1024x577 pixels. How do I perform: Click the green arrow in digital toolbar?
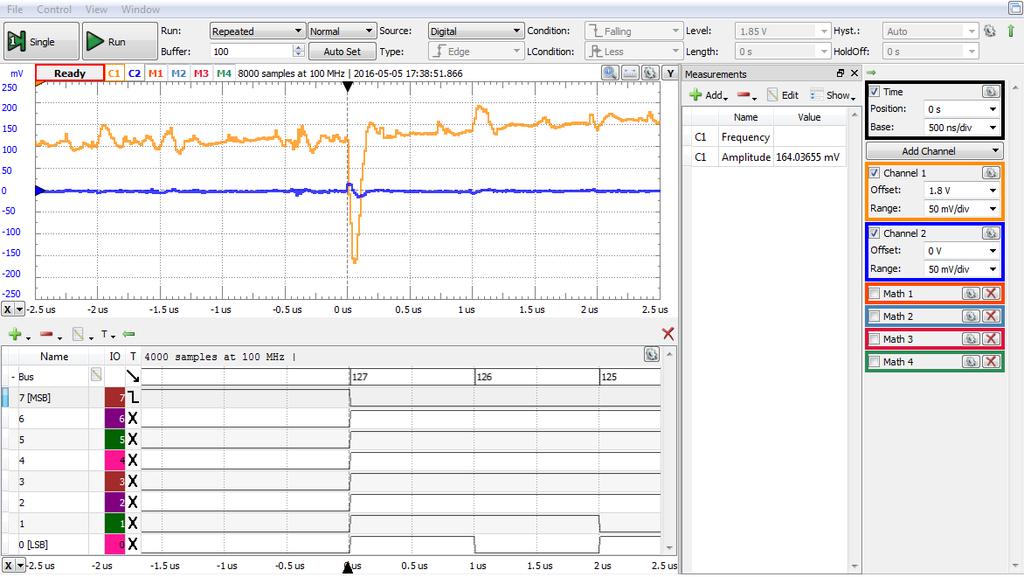(129, 334)
